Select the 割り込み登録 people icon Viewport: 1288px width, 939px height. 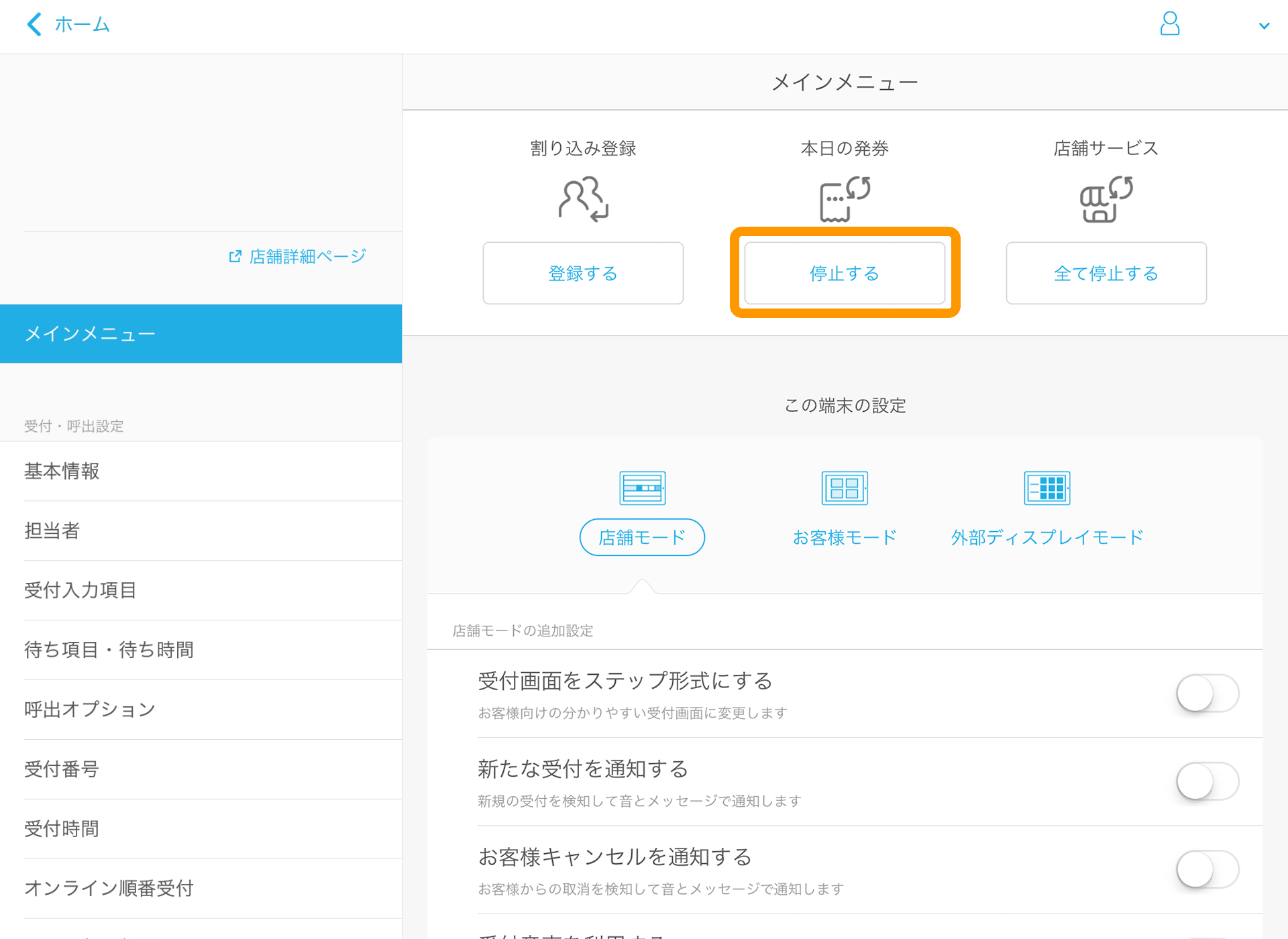(582, 199)
